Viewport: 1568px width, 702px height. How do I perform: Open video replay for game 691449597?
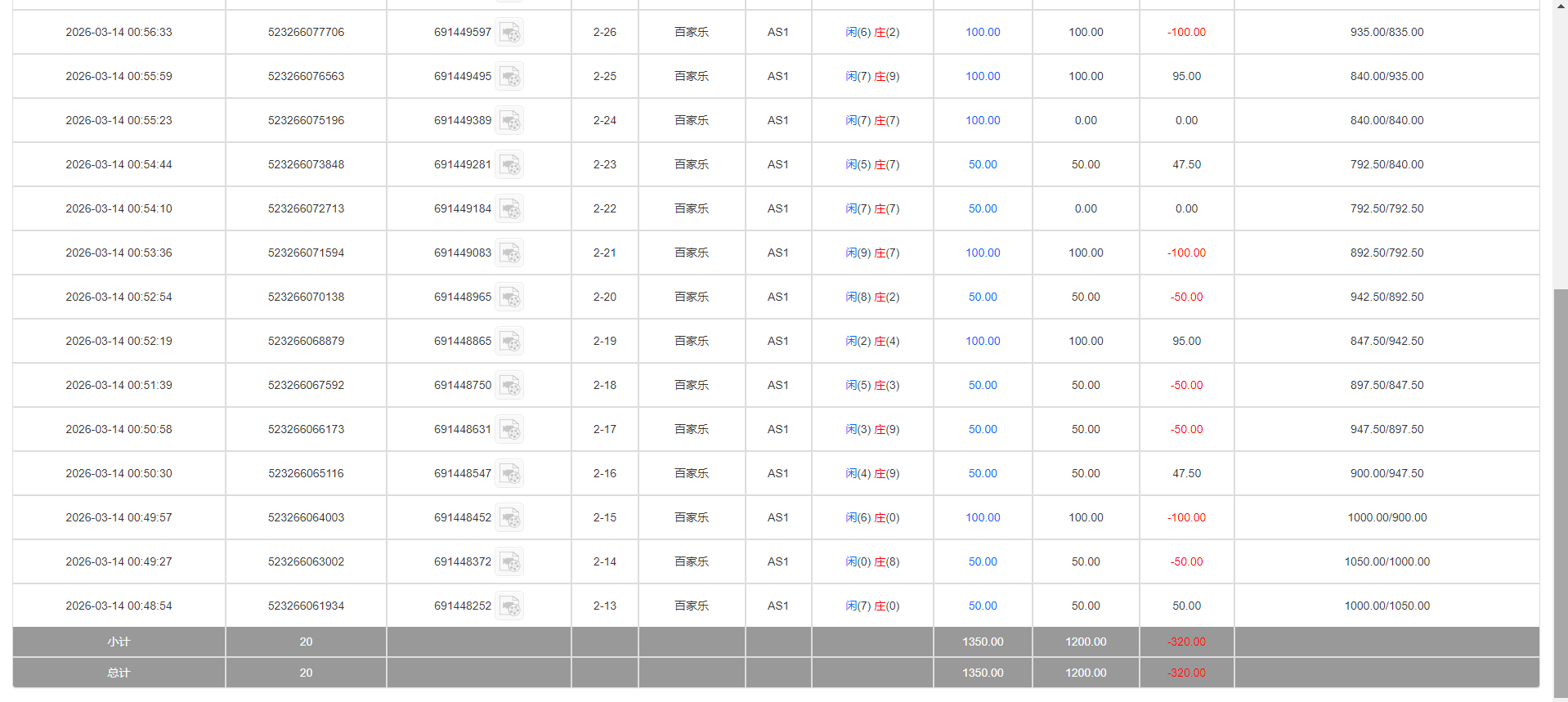pyautogui.click(x=509, y=33)
